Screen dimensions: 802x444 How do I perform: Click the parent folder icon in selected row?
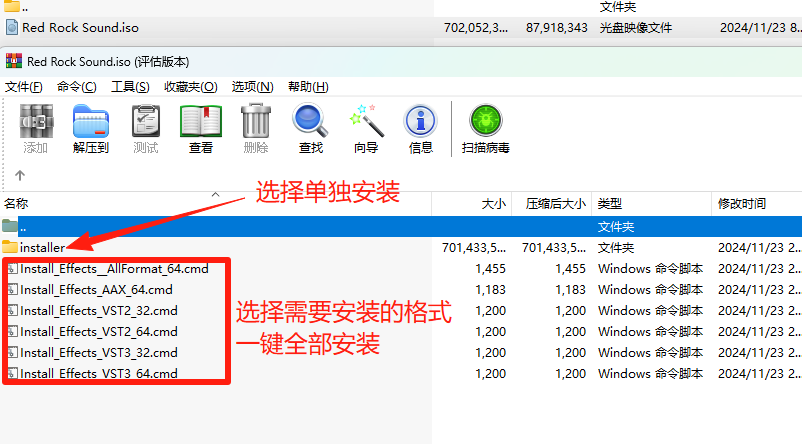tap(10, 226)
